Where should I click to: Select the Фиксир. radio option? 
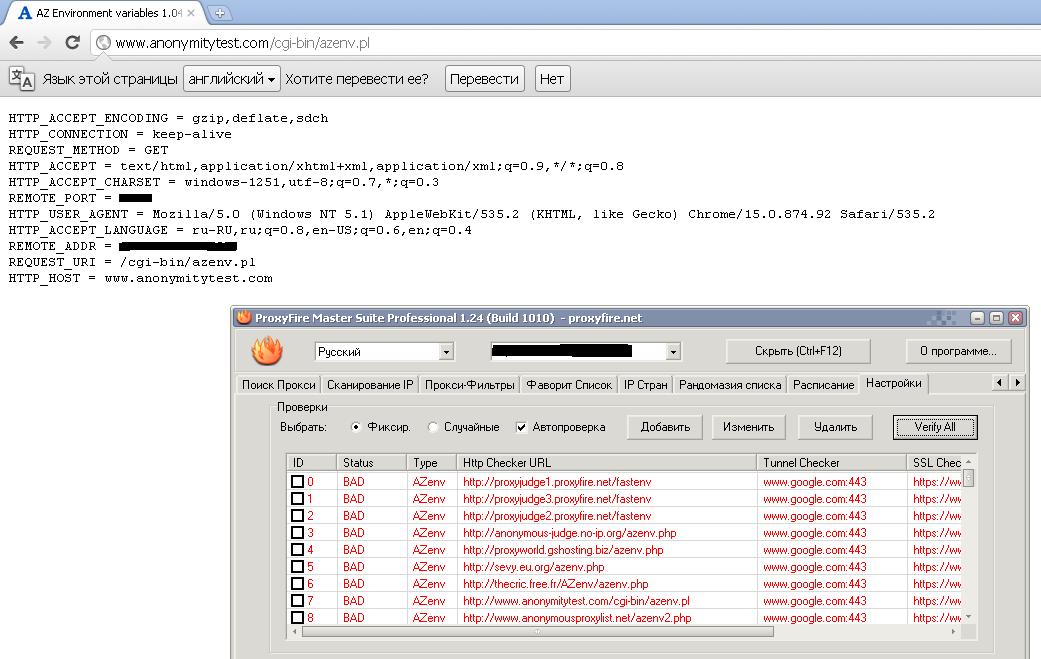click(356, 427)
